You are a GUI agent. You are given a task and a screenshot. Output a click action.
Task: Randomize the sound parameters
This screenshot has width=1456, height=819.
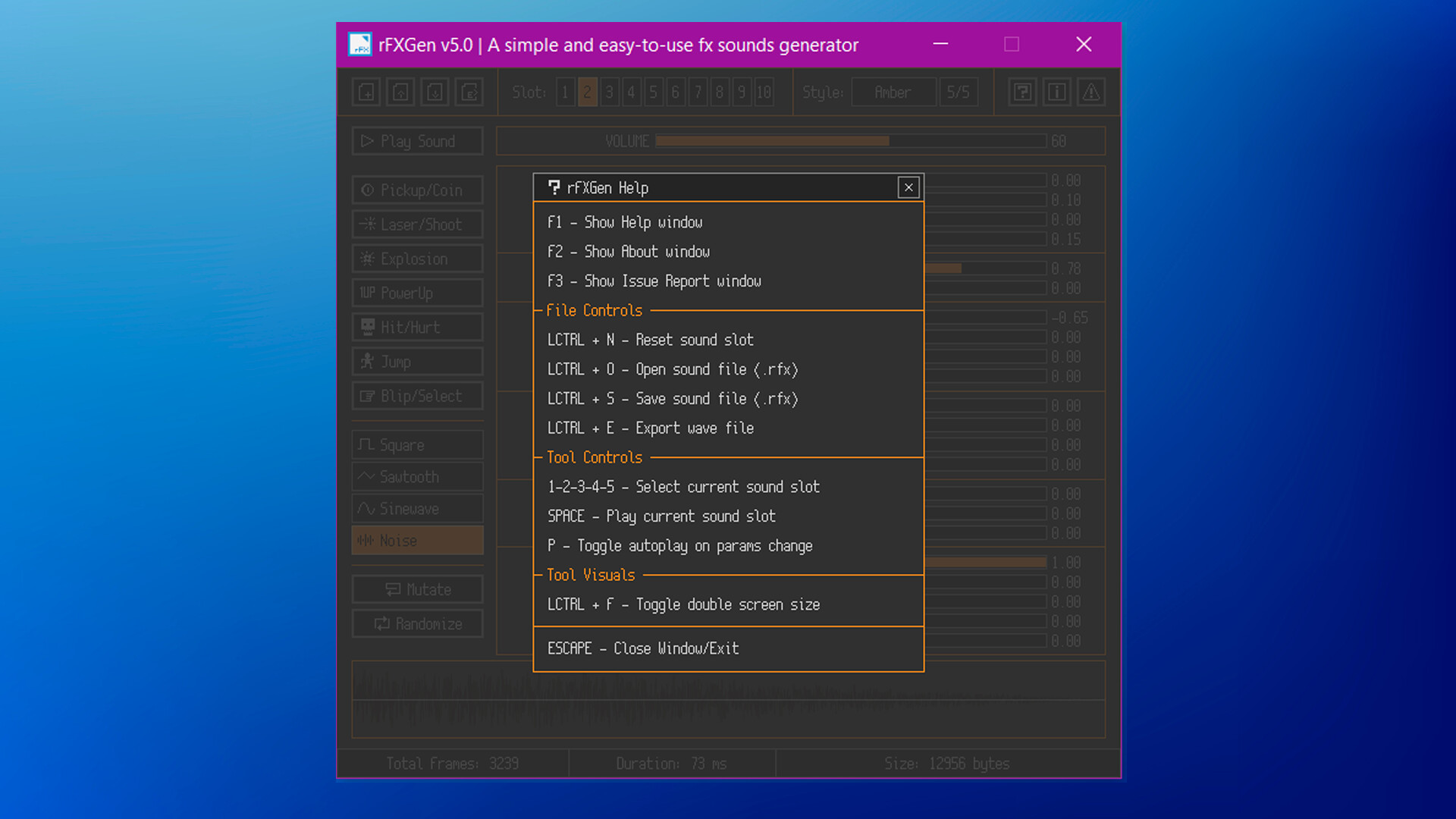point(416,623)
